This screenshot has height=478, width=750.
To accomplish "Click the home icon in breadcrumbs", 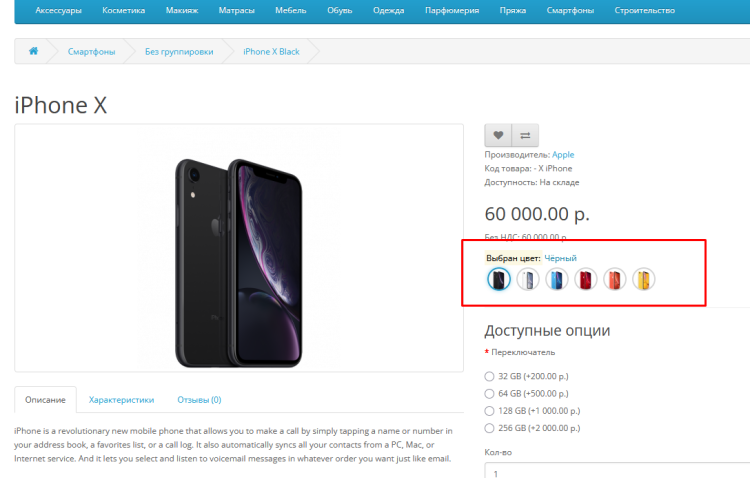I will tap(33, 51).
